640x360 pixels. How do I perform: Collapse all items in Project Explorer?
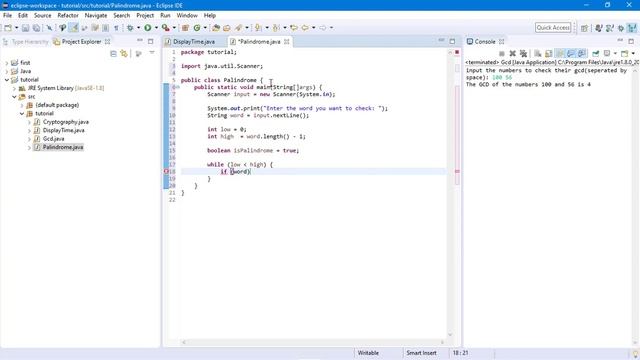click(113, 53)
